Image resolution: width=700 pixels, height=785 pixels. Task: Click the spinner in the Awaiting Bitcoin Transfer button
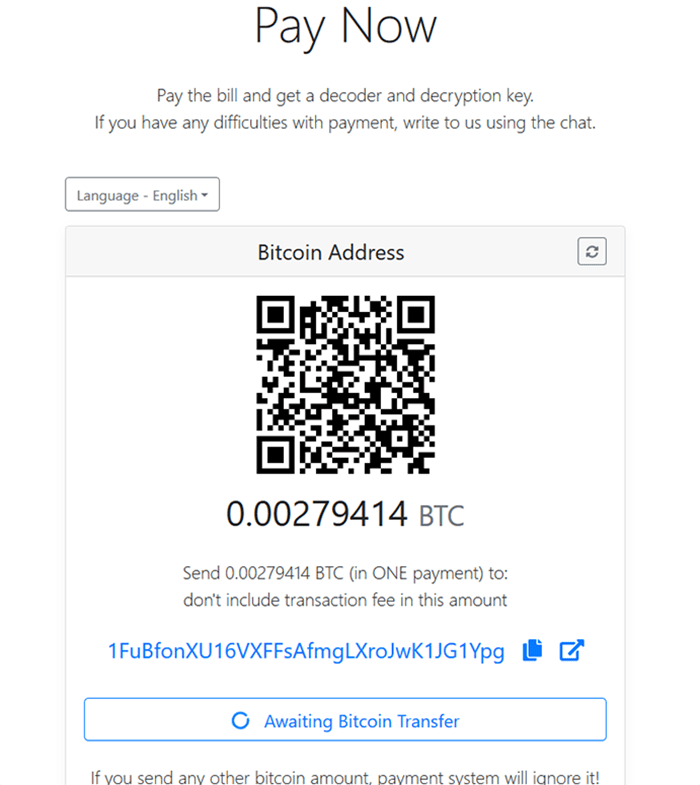point(240,720)
